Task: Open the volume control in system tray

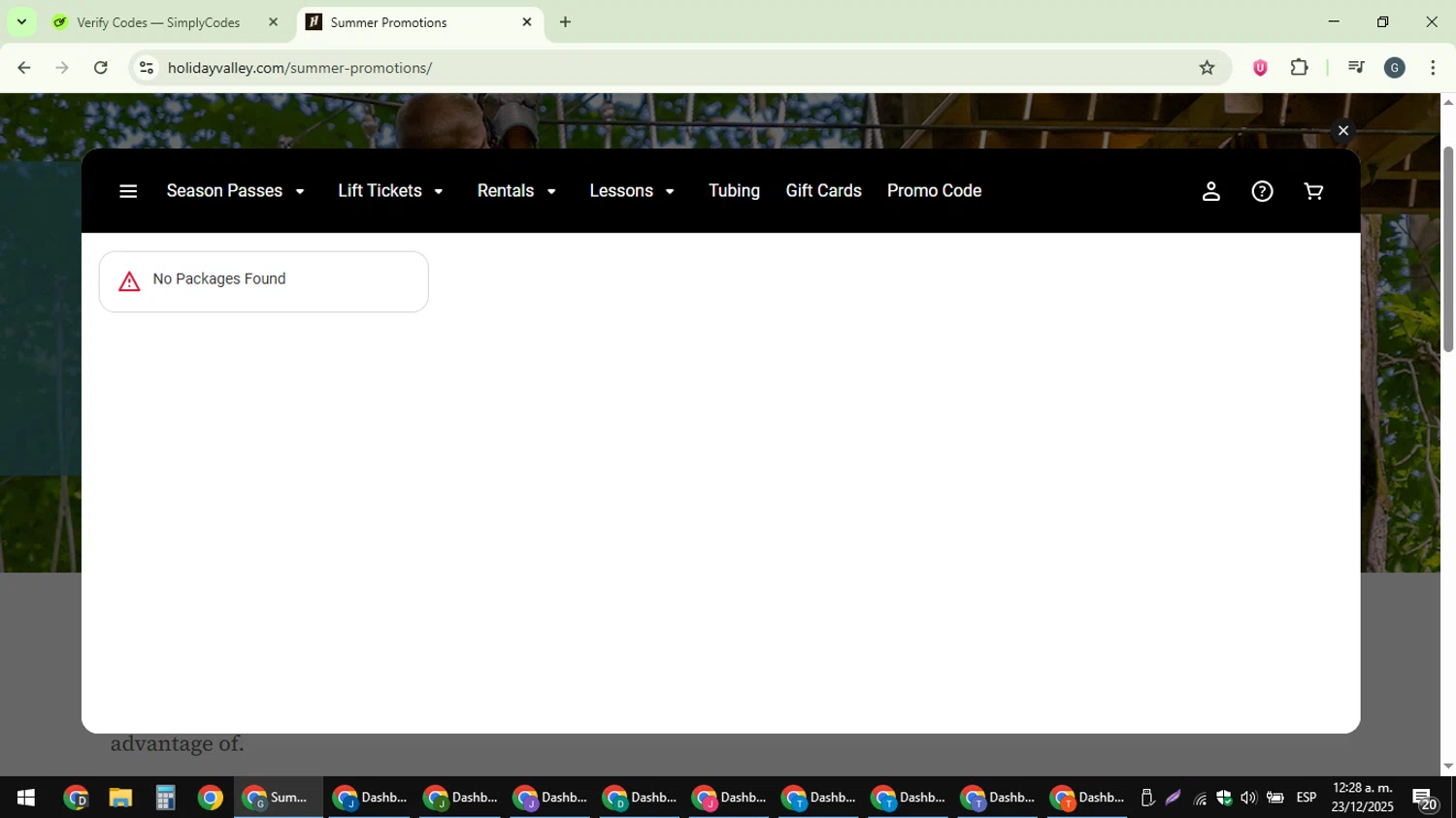Action: [1248, 798]
